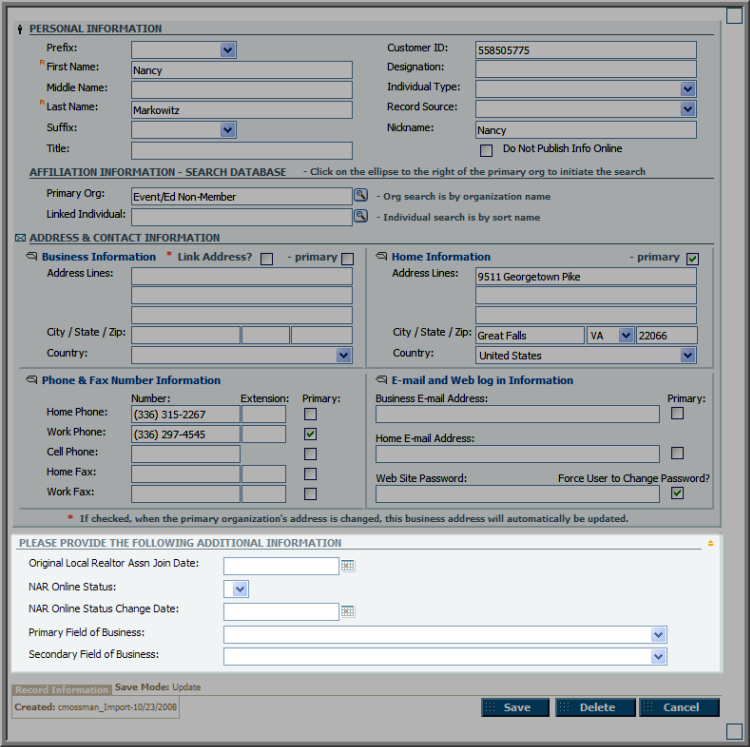This screenshot has height=747, width=750.
Task: Open the Individual Type dropdown
Action: (x=585, y=89)
